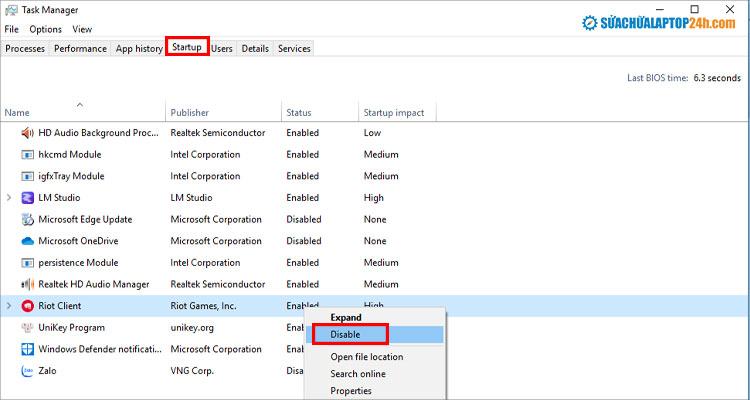750x400 pixels.
Task: Choose Search online in the context menu
Action: pos(358,374)
